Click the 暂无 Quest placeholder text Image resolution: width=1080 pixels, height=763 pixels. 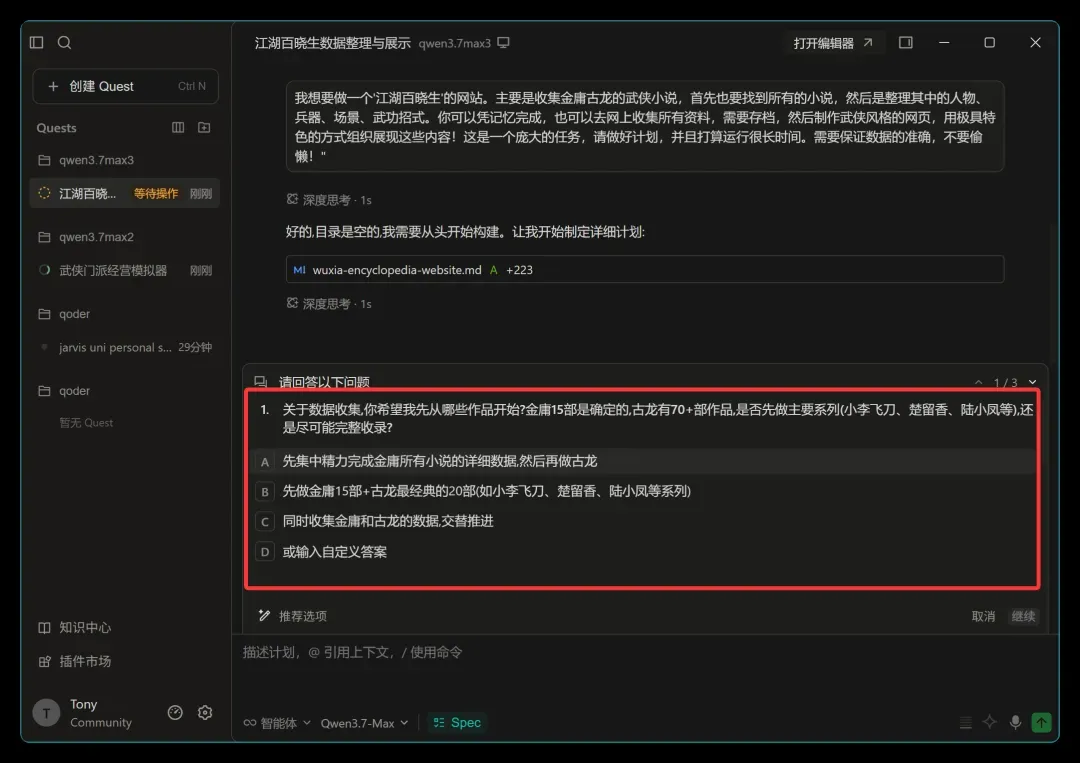pos(86,423)
